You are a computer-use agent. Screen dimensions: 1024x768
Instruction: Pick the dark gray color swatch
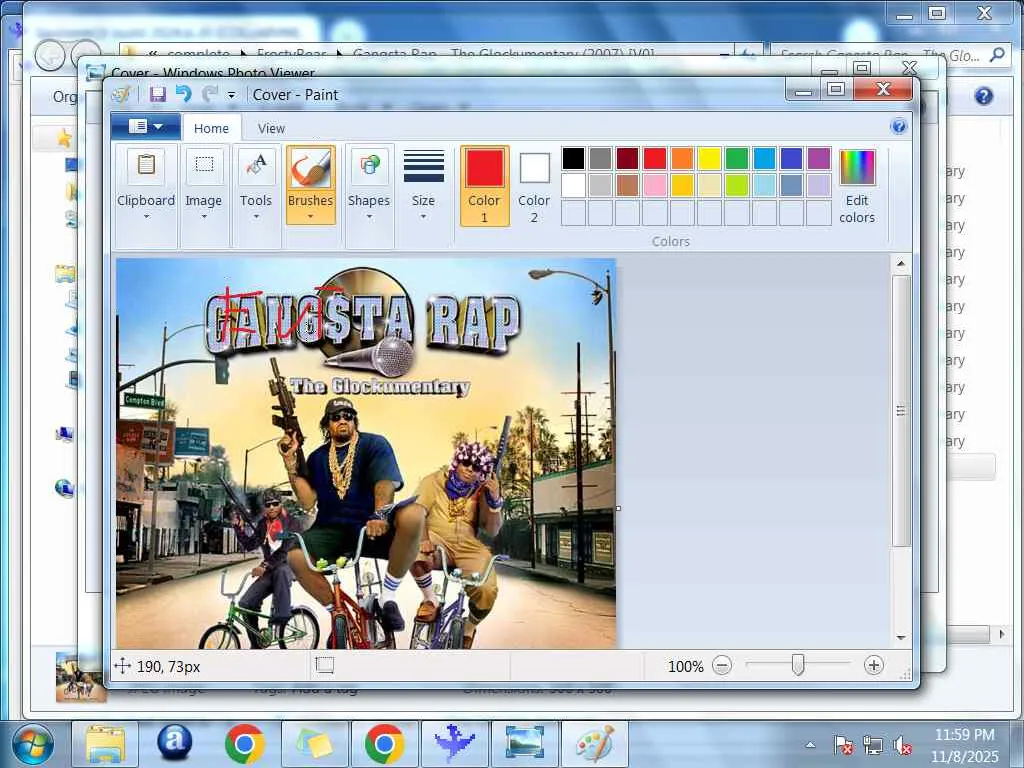point(600,158)
